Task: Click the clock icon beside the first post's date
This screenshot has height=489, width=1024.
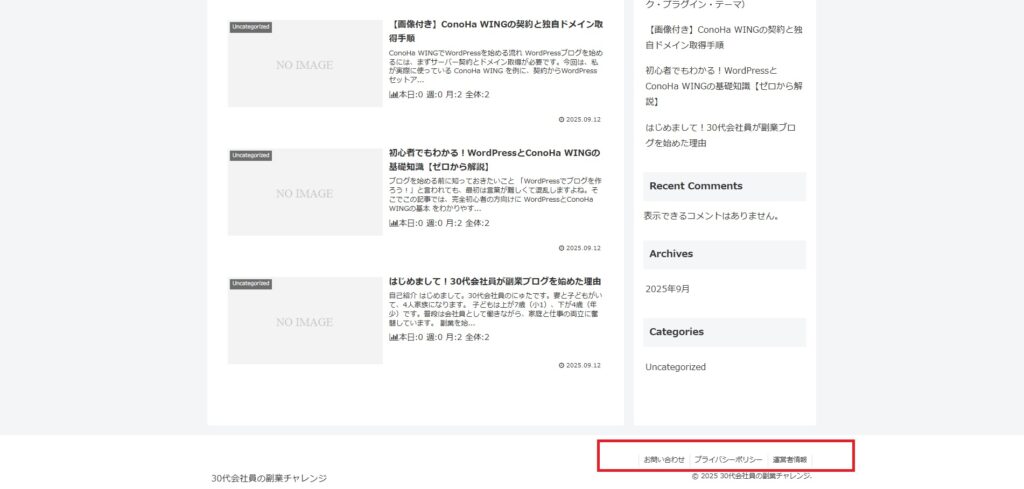Action: click(561, 119)
